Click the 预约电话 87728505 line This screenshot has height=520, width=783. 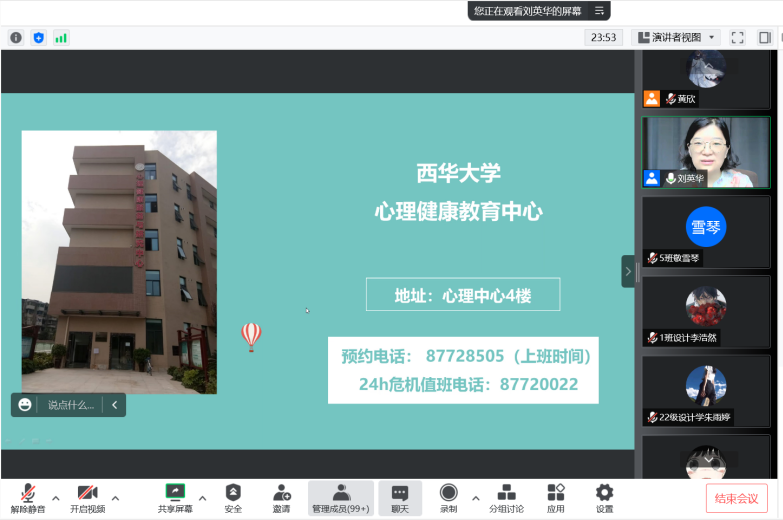(x=466, y=356)
